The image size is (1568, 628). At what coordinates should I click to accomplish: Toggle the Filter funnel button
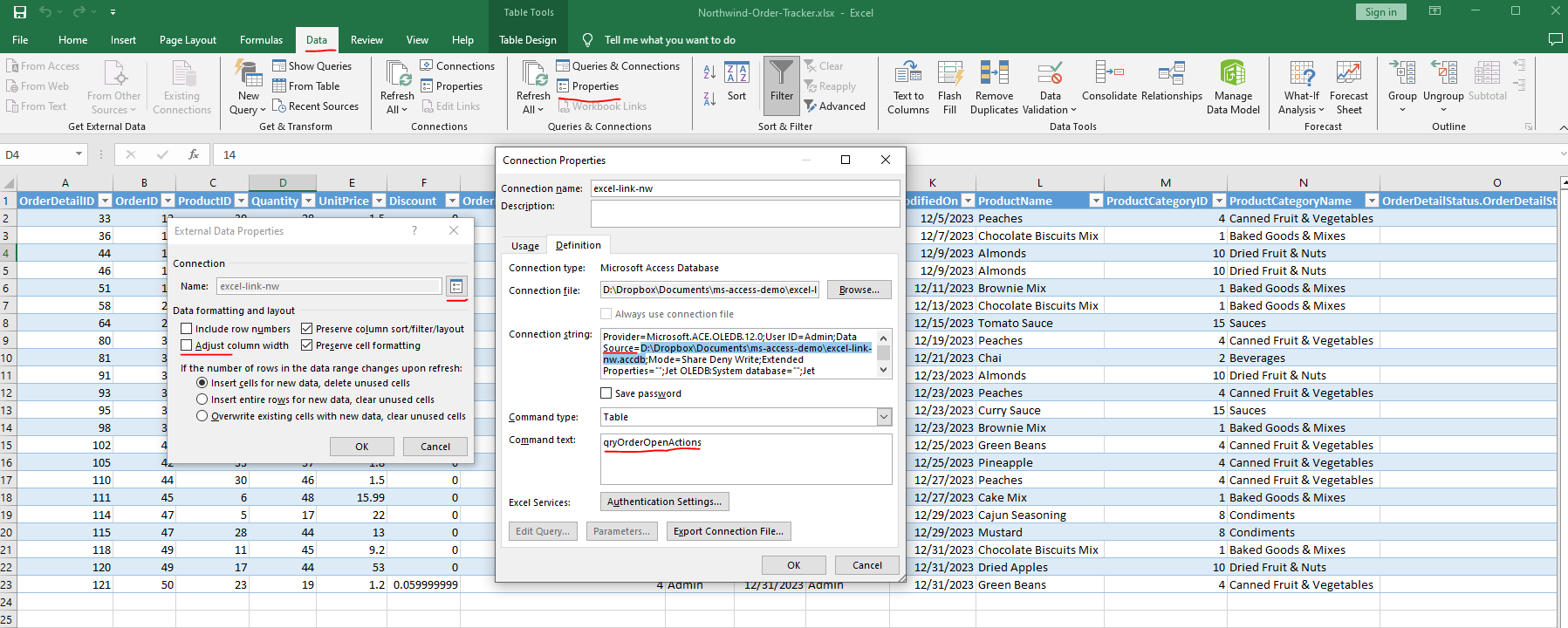[x=782, y=86]
